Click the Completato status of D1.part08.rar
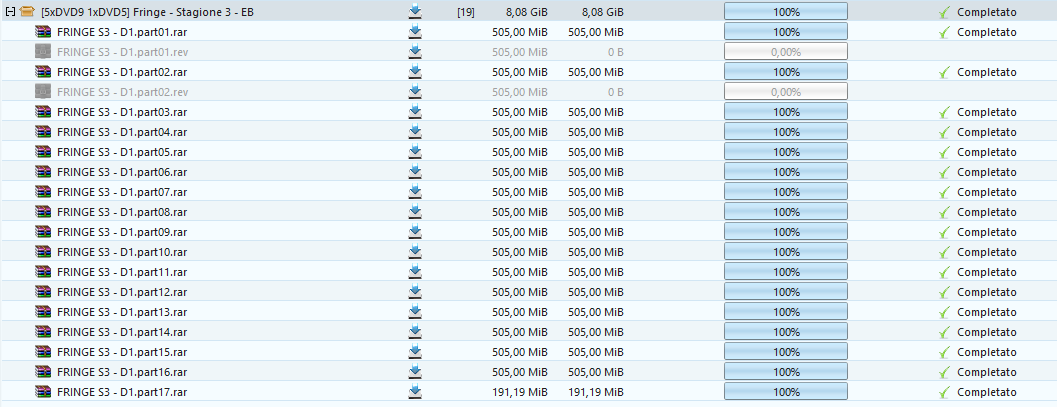The height and width of the screenshot is (407, 1057). [987, 212]
